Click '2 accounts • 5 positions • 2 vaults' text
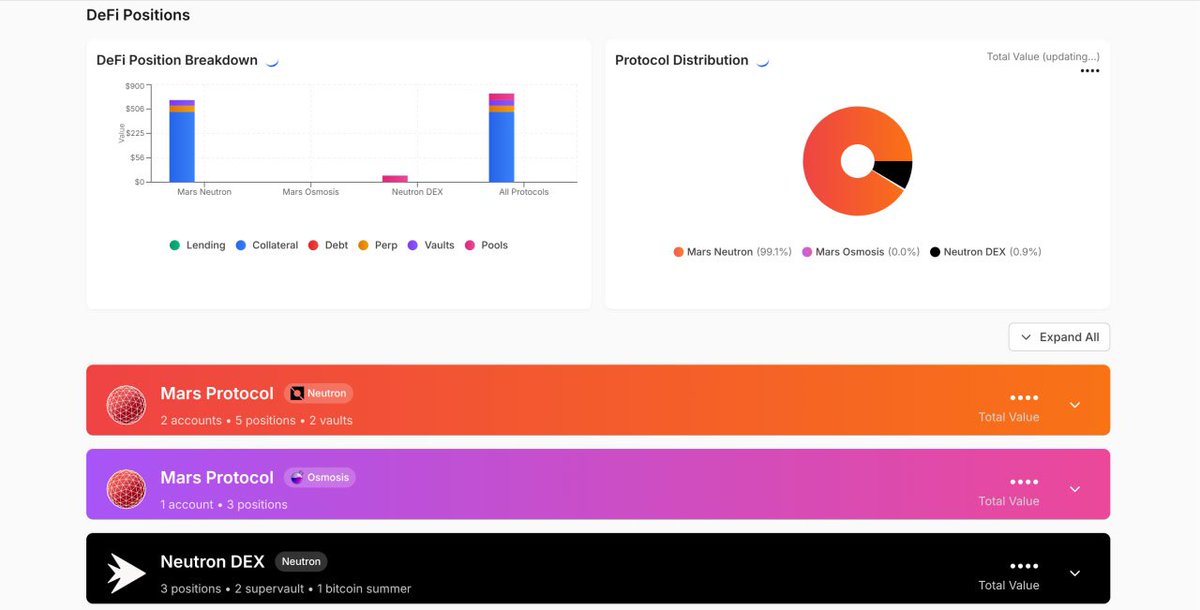The height and width of the screenshot is (610, 1200). click(256, 420)
